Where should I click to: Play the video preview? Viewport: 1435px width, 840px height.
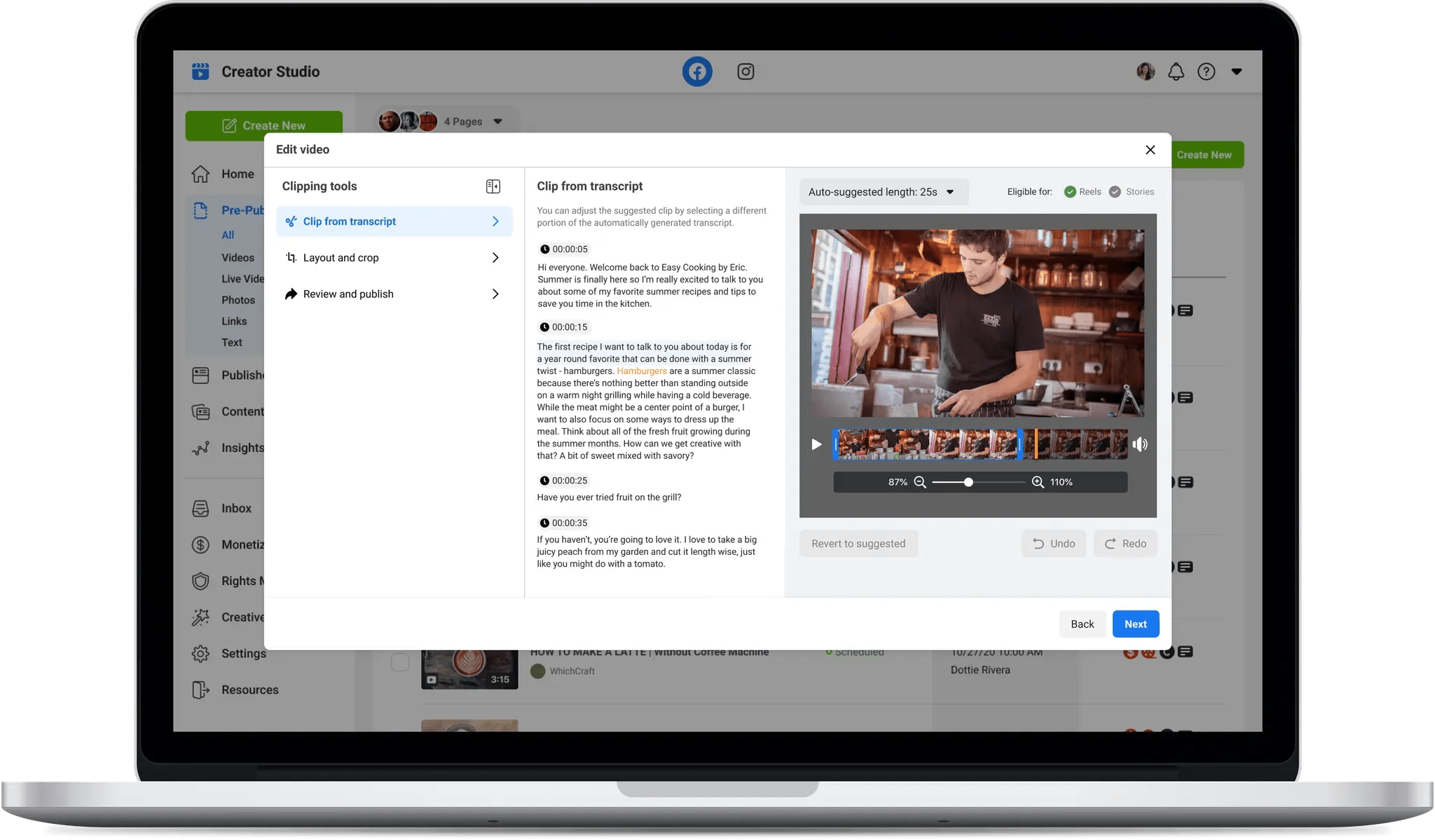point(816,444)
